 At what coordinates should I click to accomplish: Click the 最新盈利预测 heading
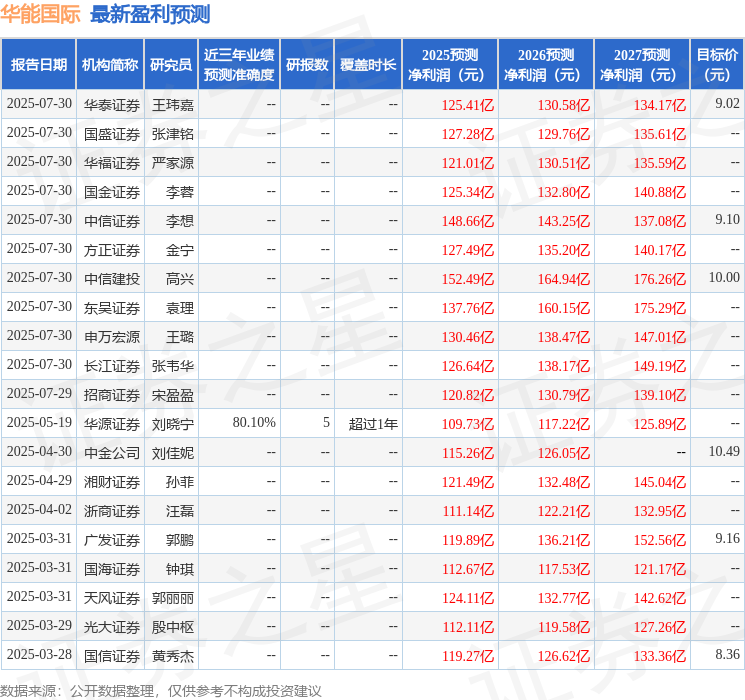(x=150, y=14)
